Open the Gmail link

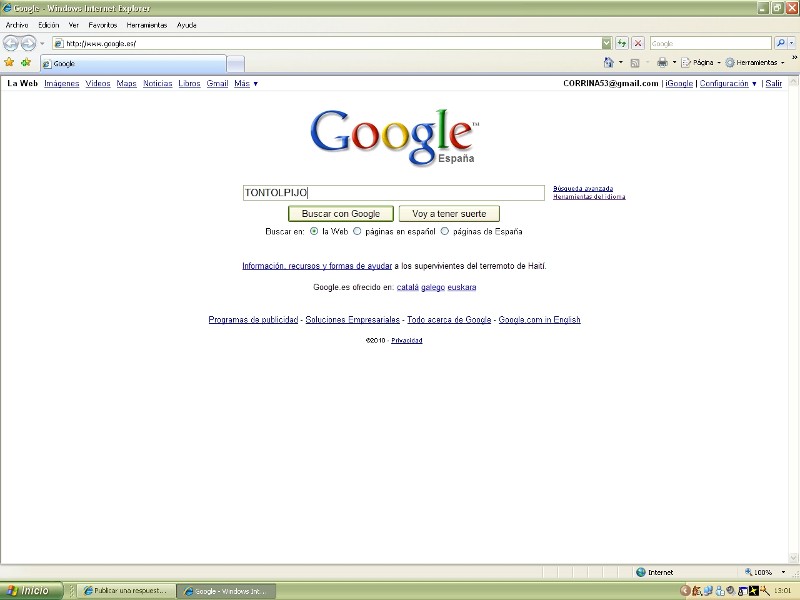pyautogui.click(x=217, y=83)
